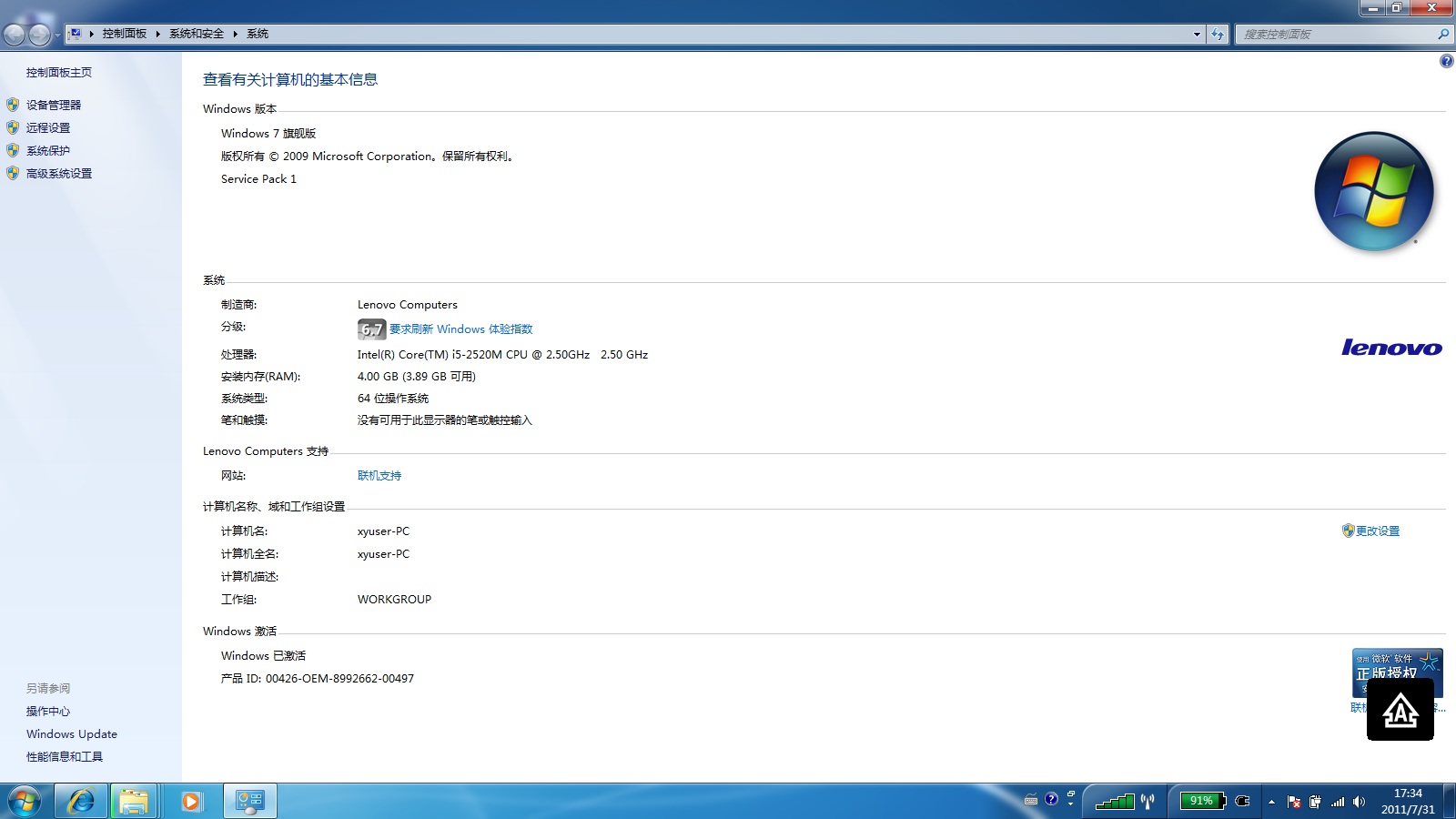Image resolution: width=1456 pixels, height=819 pixels.
Task: Open Action Center flag tray icon
Action: [1294, 802]
